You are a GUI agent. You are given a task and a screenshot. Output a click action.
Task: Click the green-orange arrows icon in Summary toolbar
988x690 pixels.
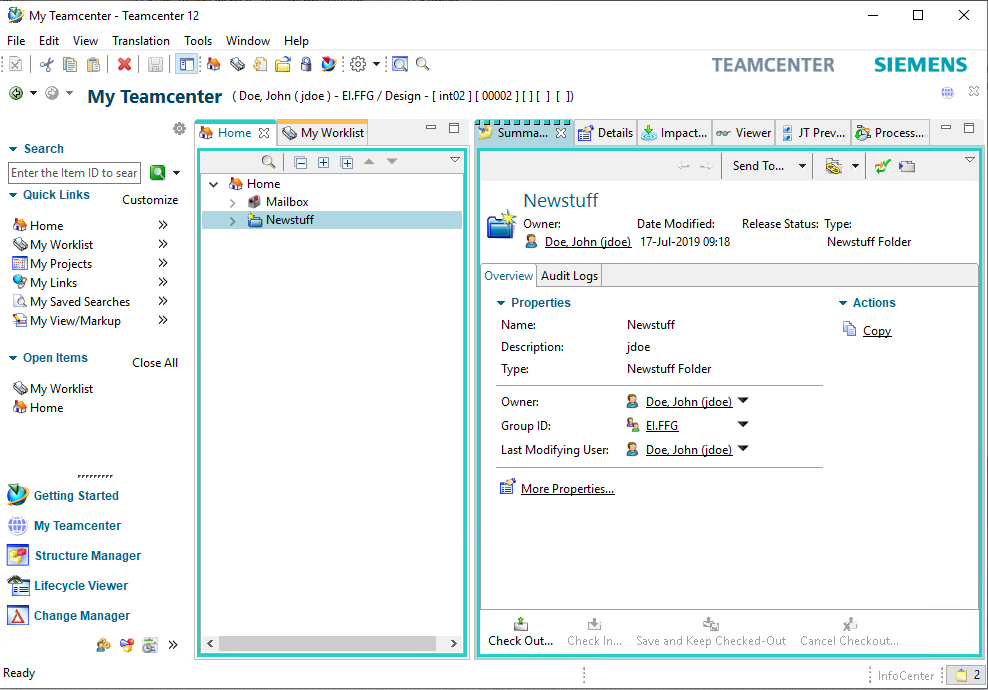click(881, 166)
